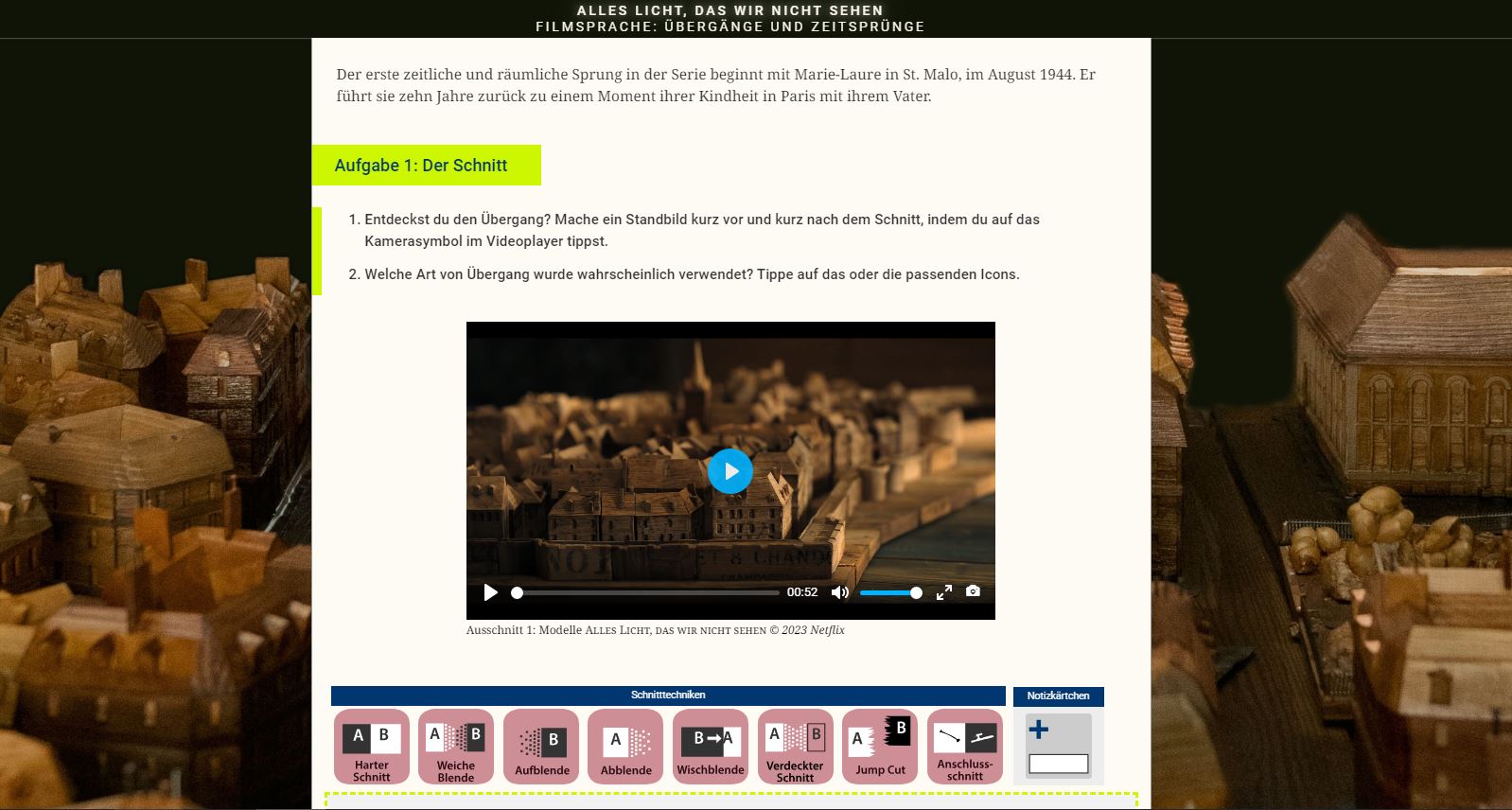Select the Harter Schnitt icon
The width and height of the screenshot is (1512, 810).
click(372, 747)
